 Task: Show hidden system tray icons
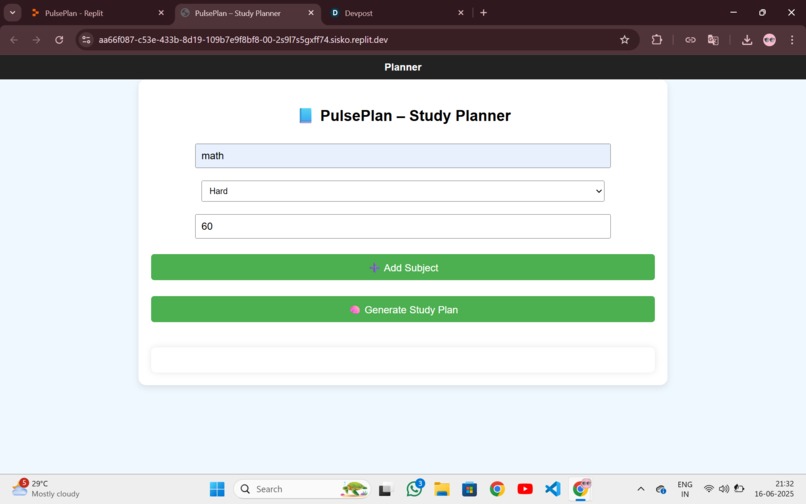pyautogui.click(x=640, y=489)
